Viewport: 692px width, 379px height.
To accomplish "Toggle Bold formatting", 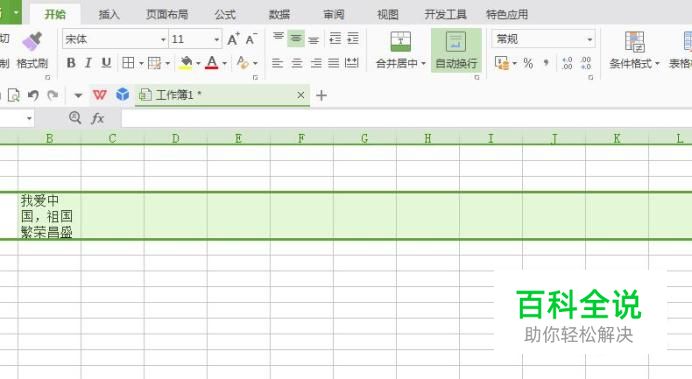I will point(71,63).
